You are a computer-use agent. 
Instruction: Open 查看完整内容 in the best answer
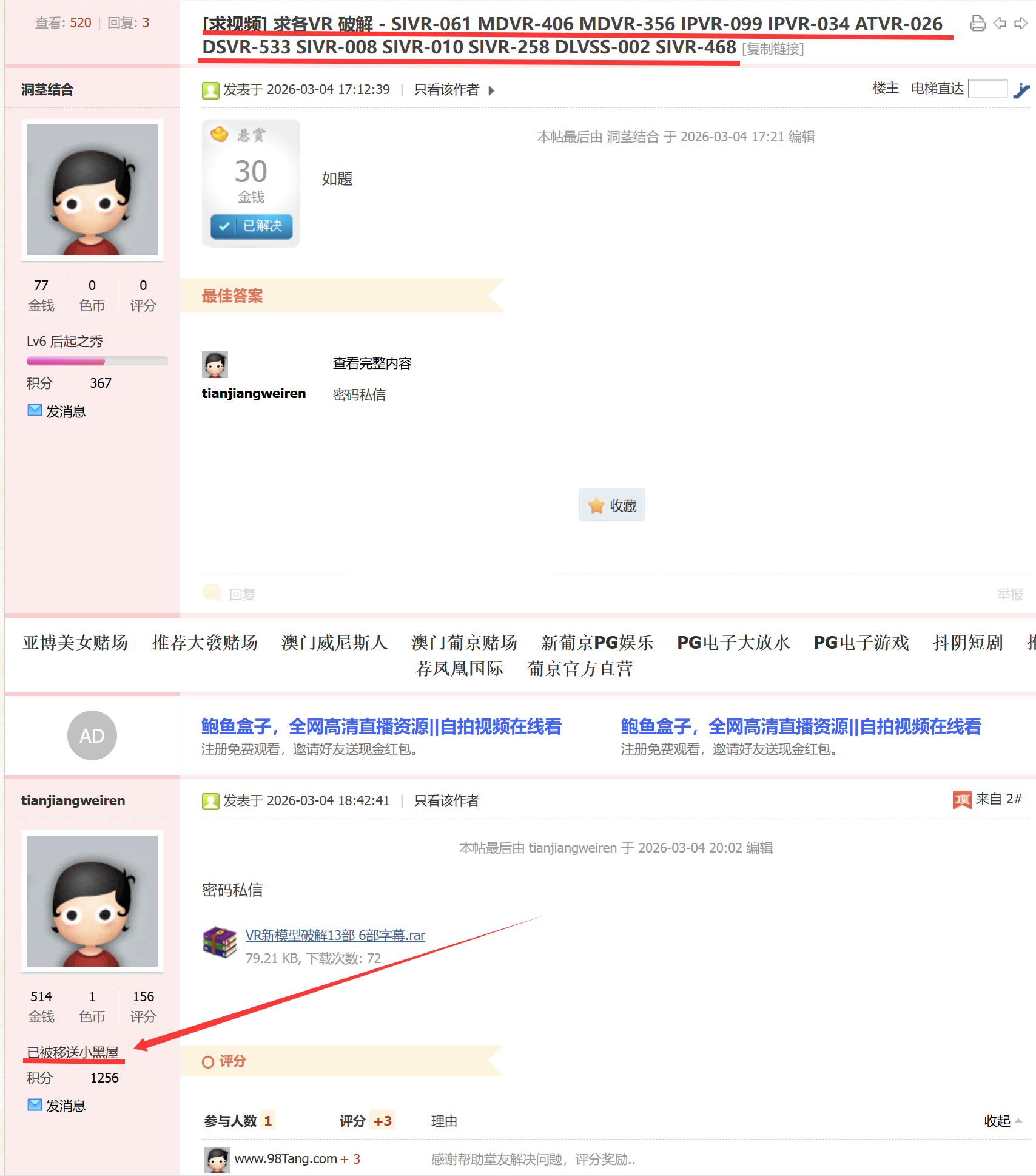[x=372, y=363]
